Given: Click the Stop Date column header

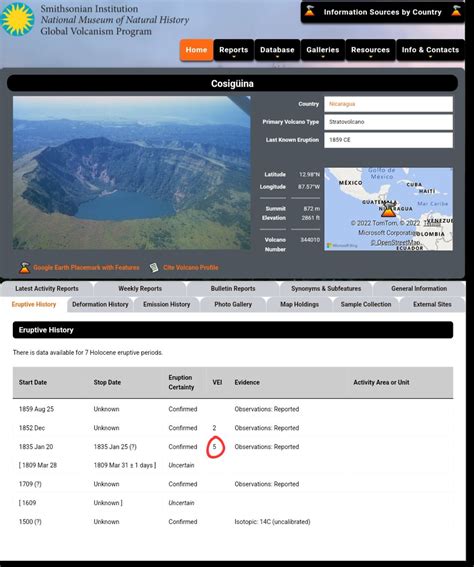Looking at the screenshot, I should [107, 382].
